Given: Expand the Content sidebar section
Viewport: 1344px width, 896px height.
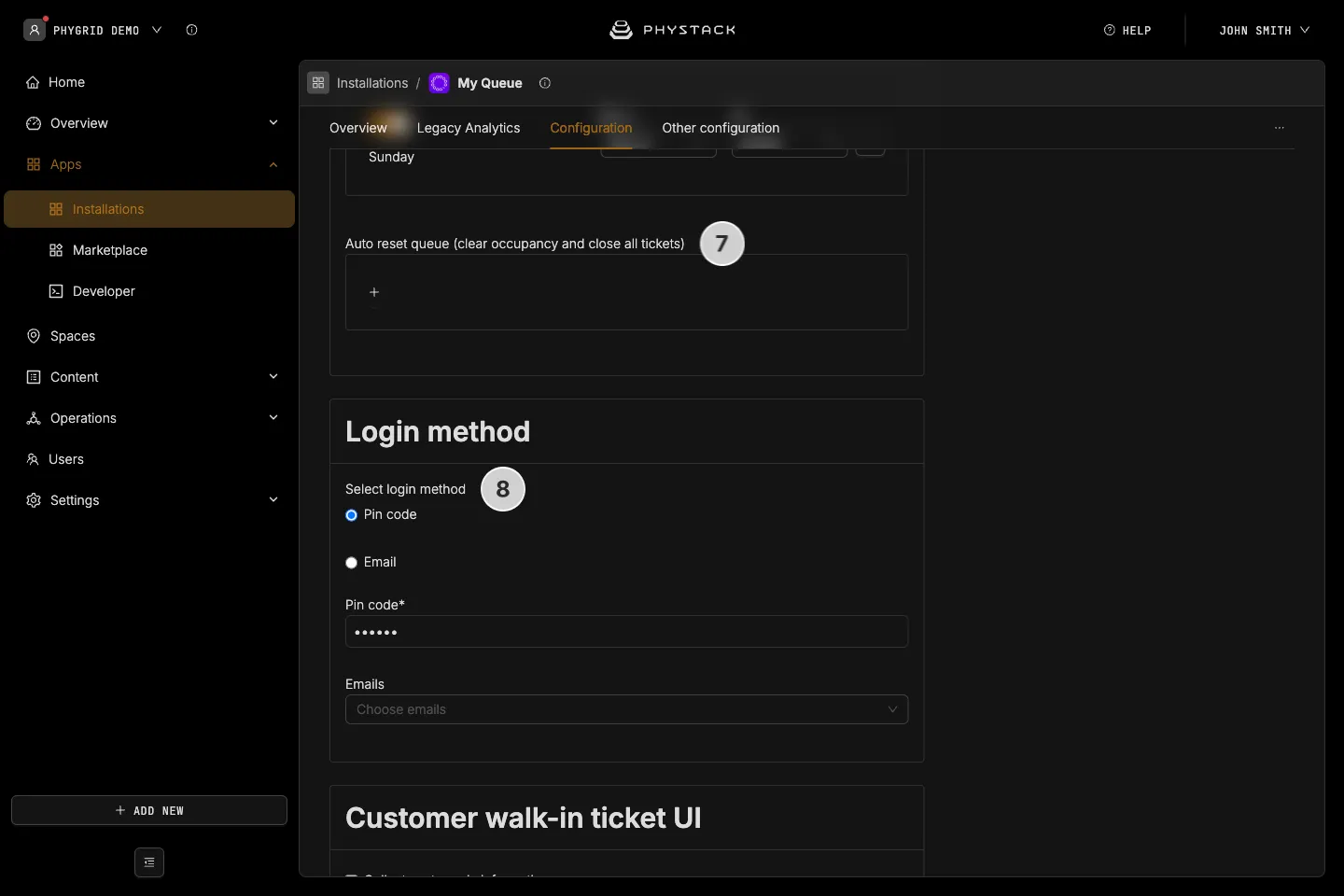Looking at the screenshot, I should (x=273, y=377).
